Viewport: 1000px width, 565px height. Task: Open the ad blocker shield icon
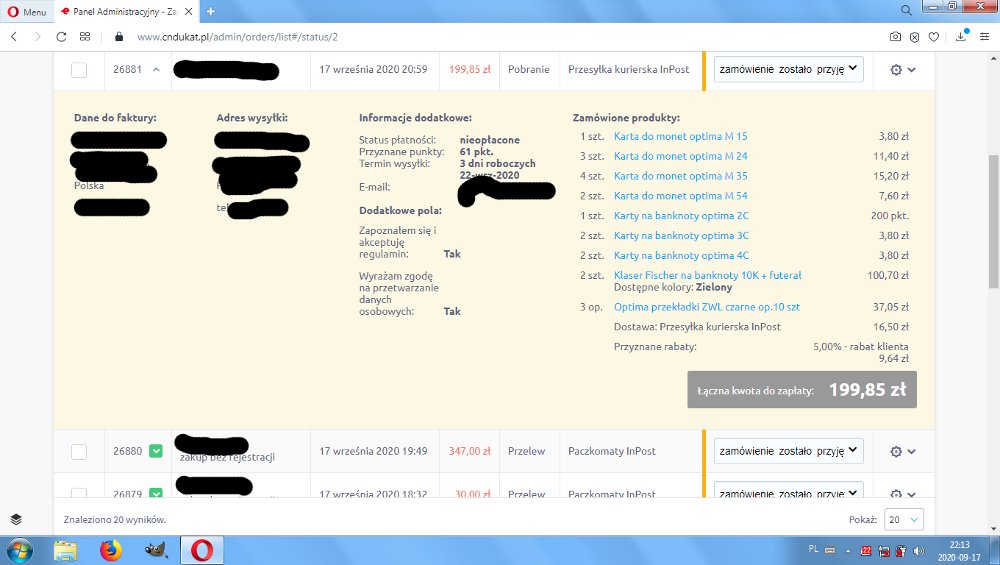(x=915, y=37)
